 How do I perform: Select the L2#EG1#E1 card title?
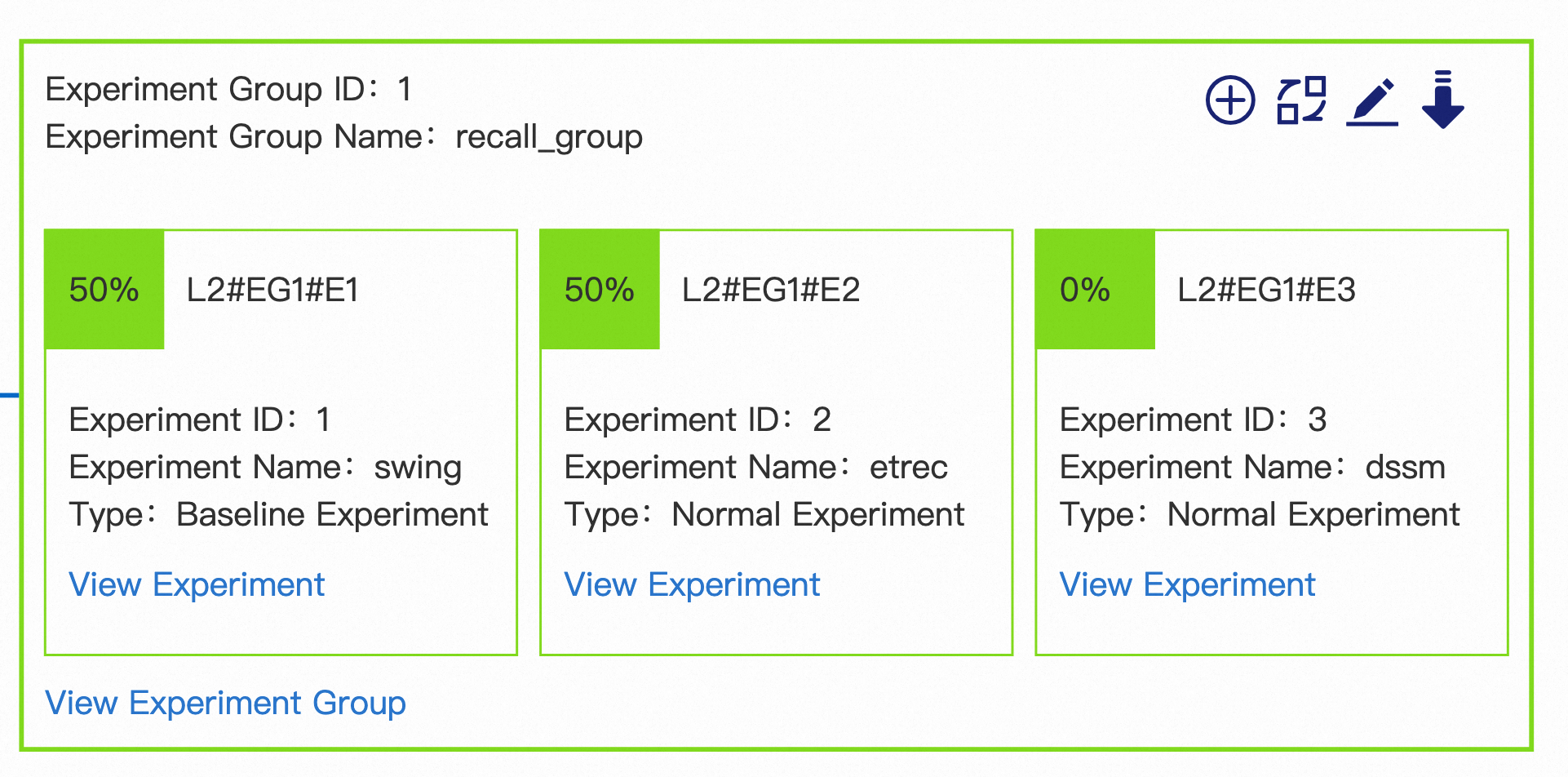[272, 290]
